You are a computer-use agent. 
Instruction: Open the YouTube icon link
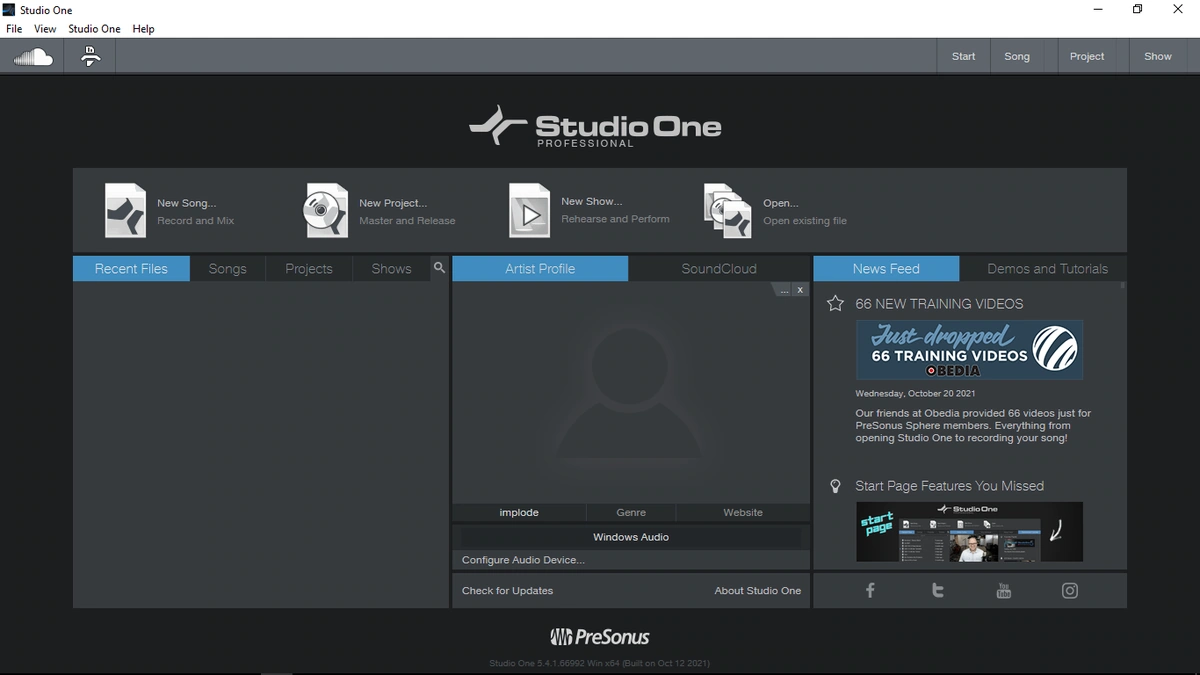(1004, 590)
